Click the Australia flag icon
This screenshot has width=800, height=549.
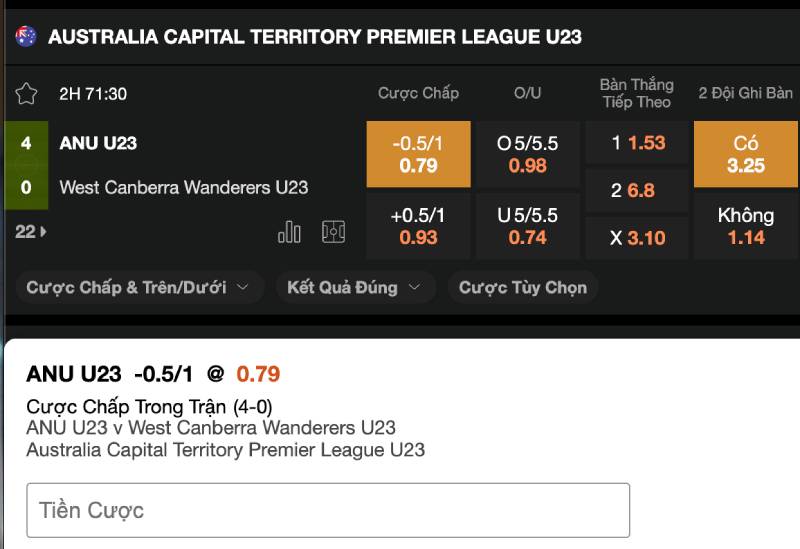point(26,37)
